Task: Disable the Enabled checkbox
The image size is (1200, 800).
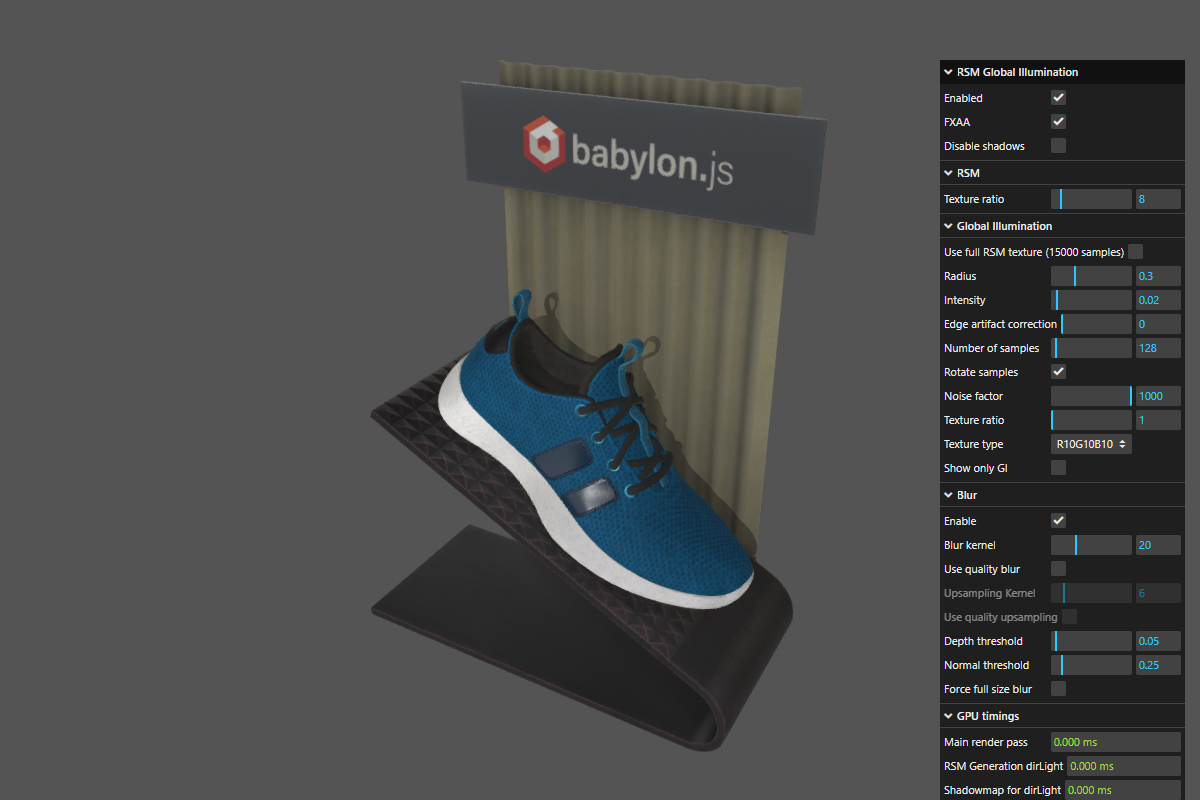Action: point(1058,97)
